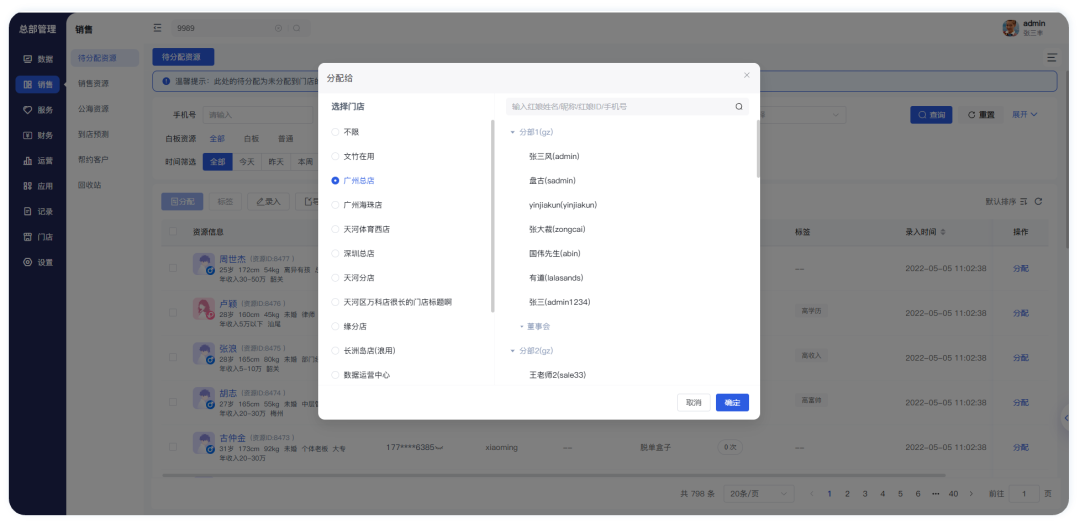Screen dimensions: 1080x524
Task: Open the 财务 sidebar section
Action: (38, 135)
